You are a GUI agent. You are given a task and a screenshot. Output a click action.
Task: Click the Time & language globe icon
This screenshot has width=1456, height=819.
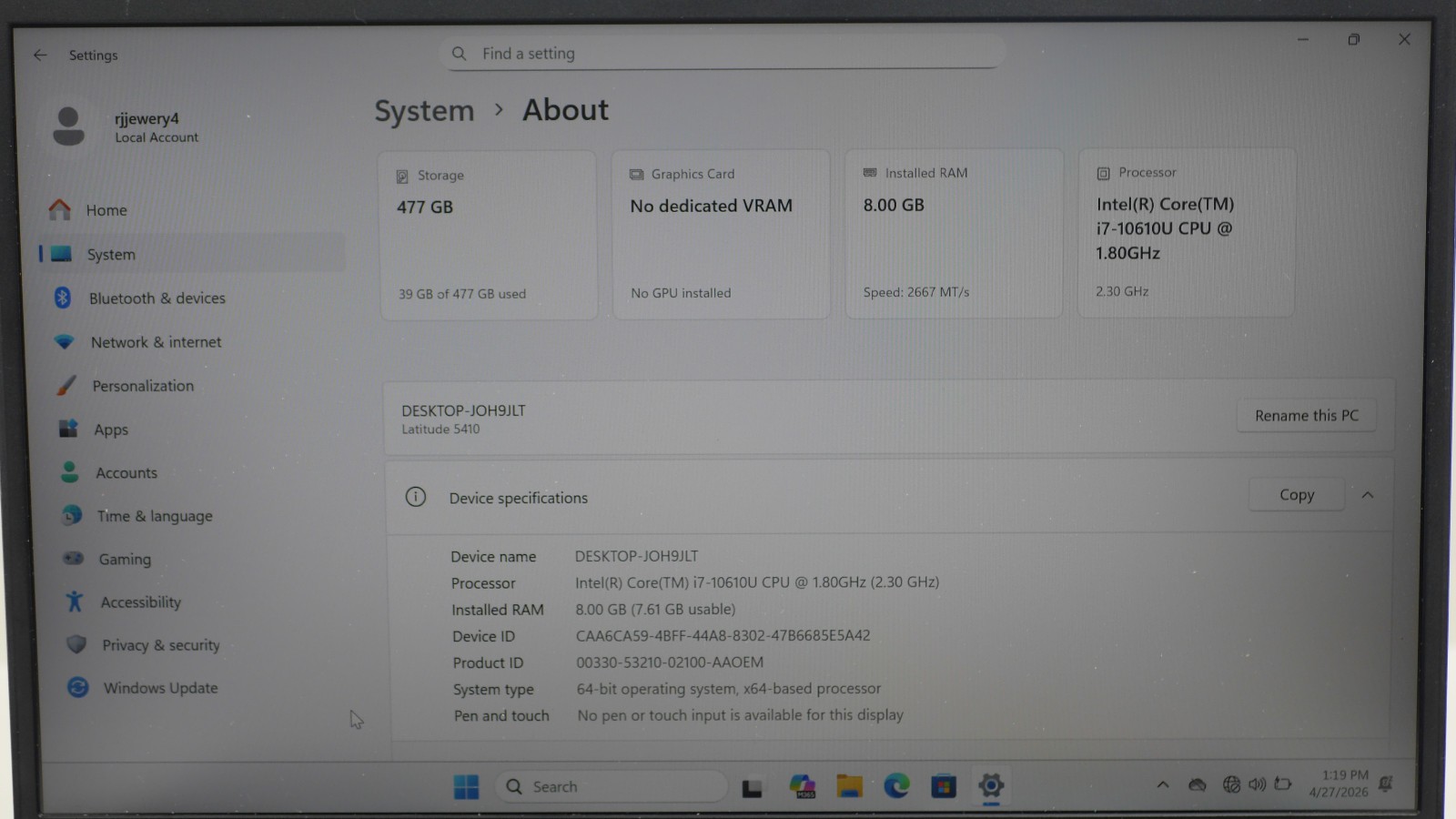pos(72,515)
